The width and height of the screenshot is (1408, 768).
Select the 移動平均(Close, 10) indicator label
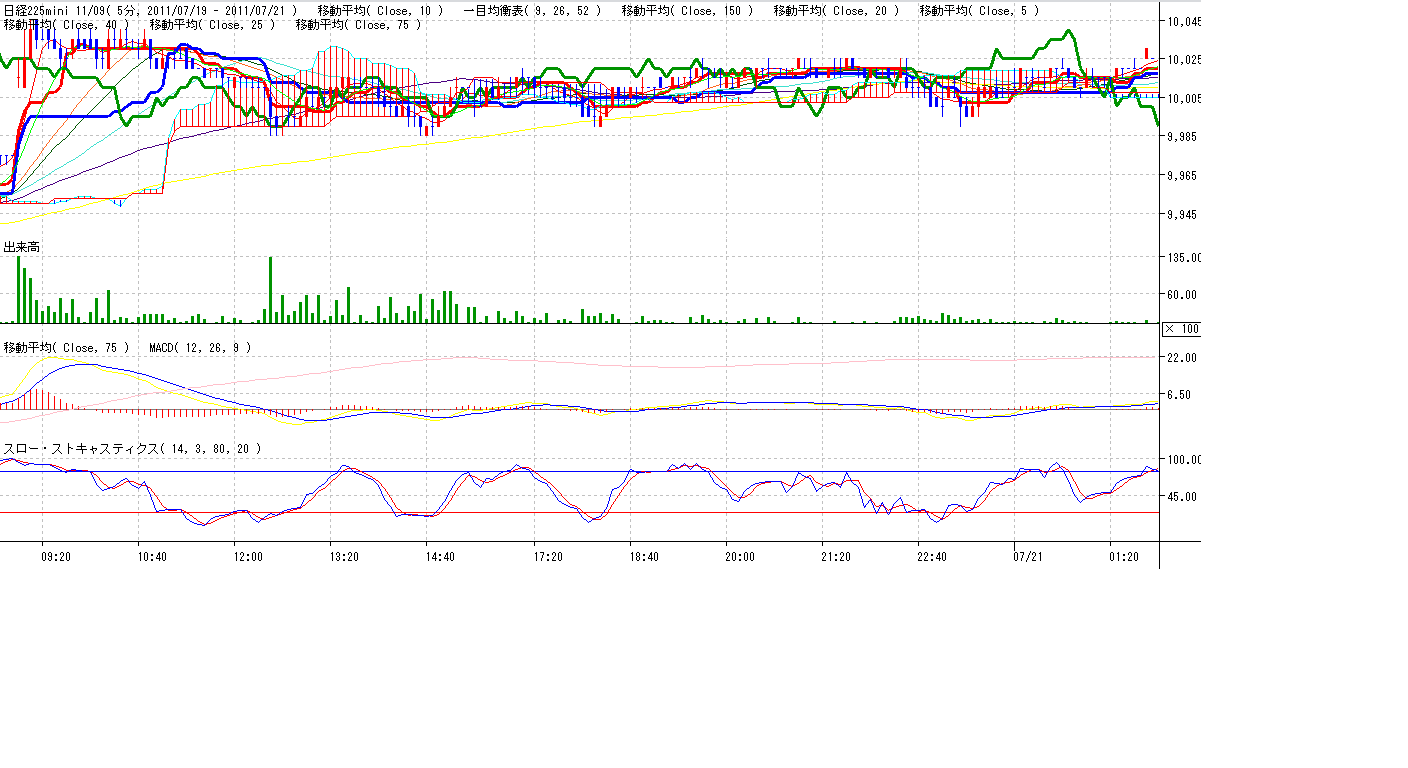click(379, 10)
